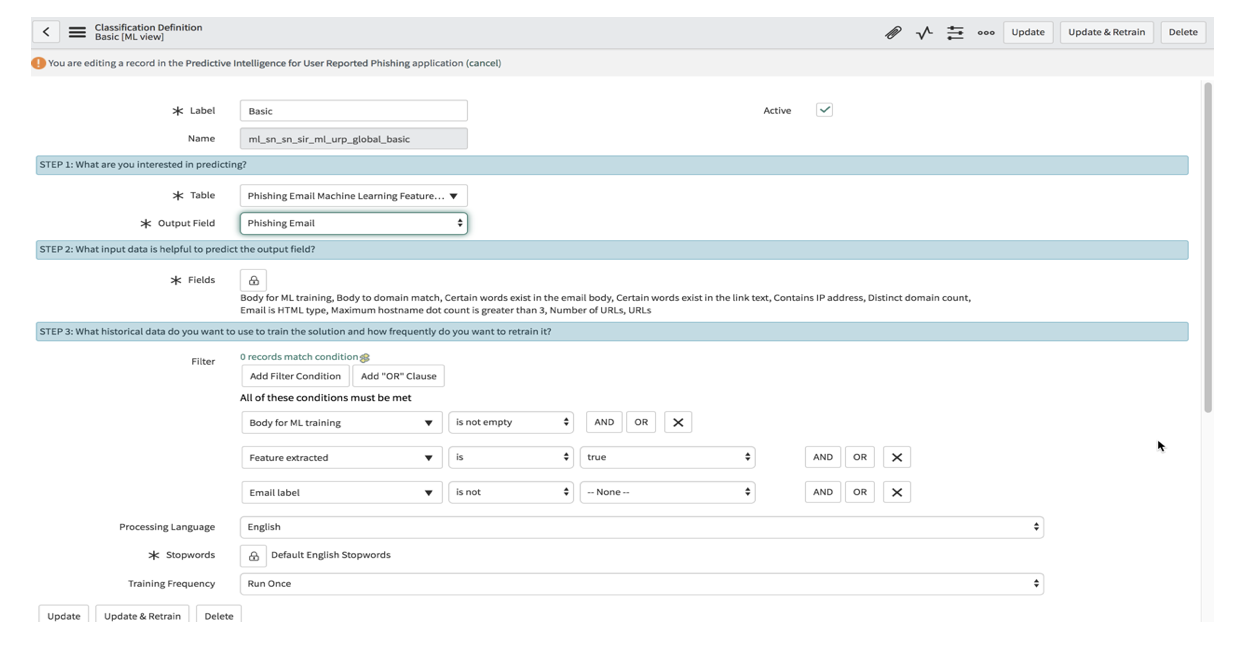The image size is (1255, 662).
Task: Open the Feature extracted field dropdown
Action: (341, 458)
